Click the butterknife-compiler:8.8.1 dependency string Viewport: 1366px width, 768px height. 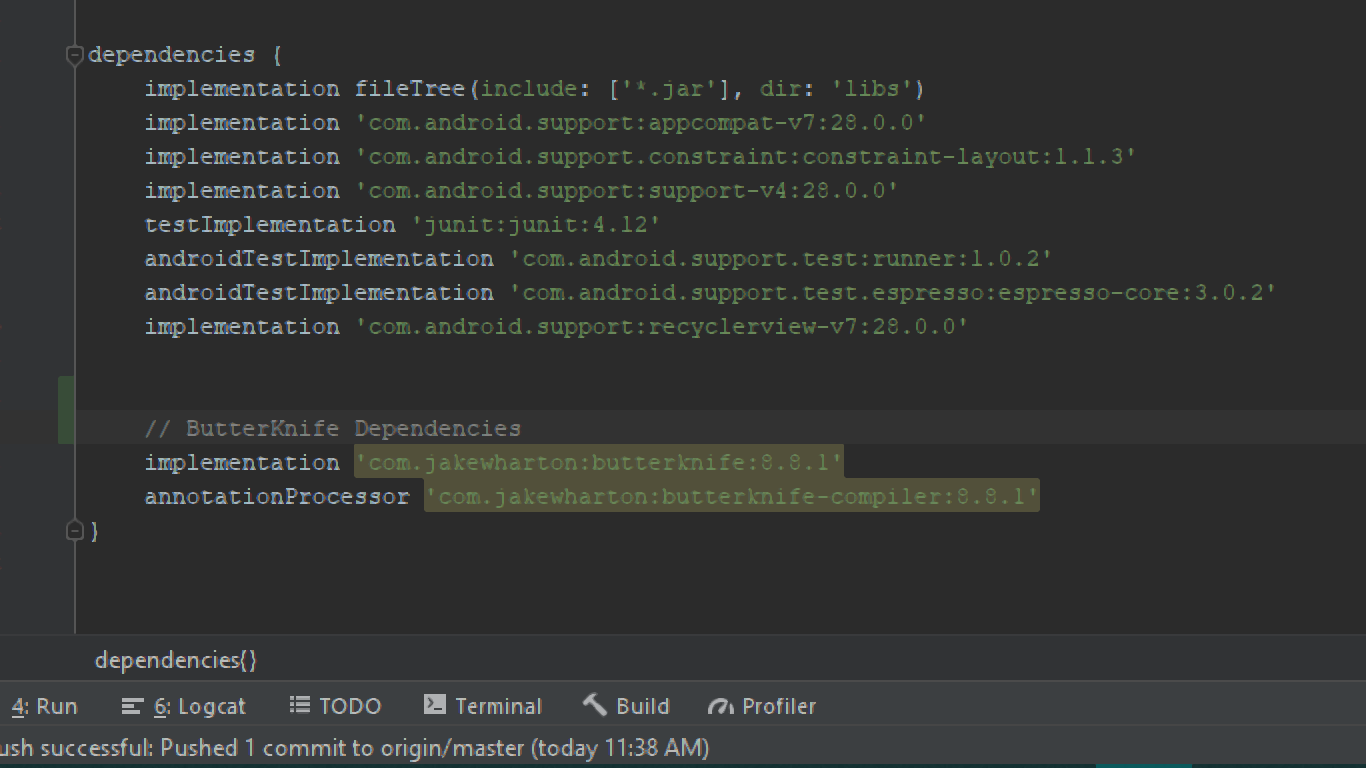pos(732,497)
